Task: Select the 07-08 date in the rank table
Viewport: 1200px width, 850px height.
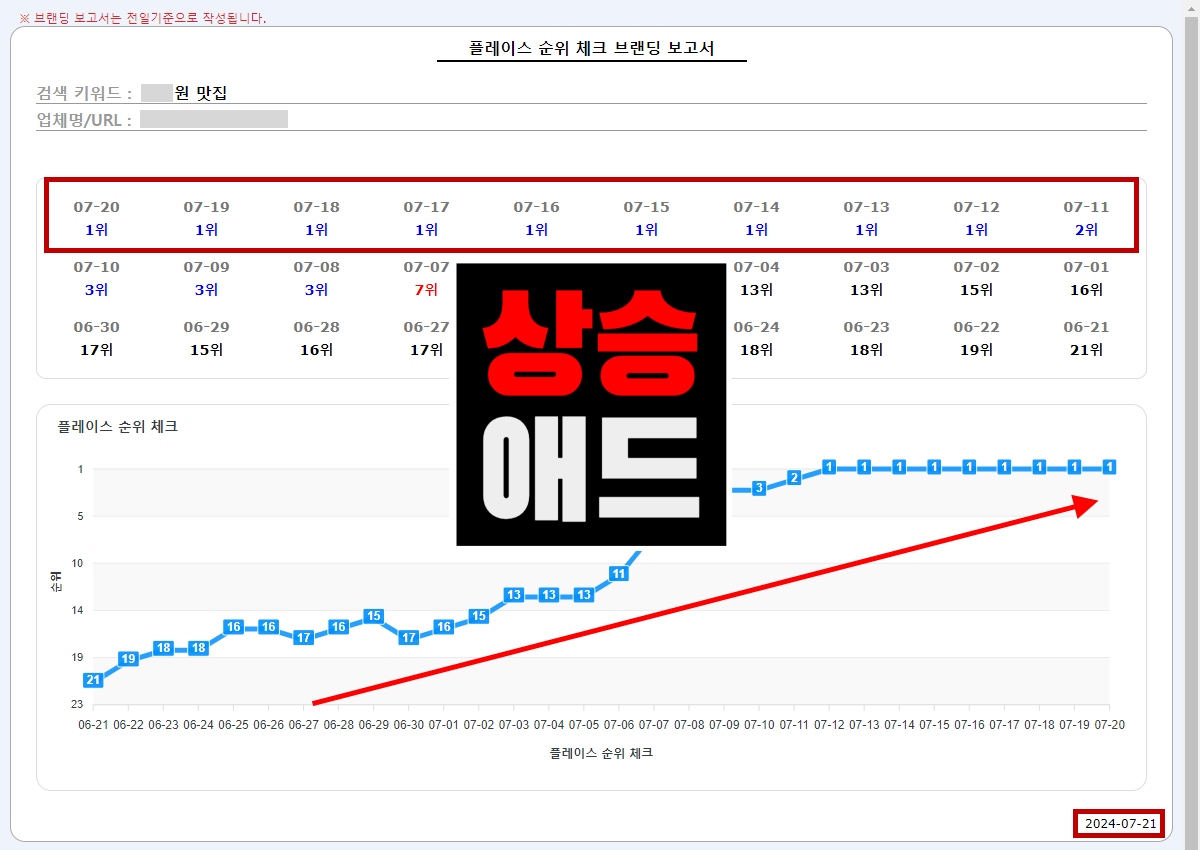Action: pyautogui.click(x=317, y=267)
